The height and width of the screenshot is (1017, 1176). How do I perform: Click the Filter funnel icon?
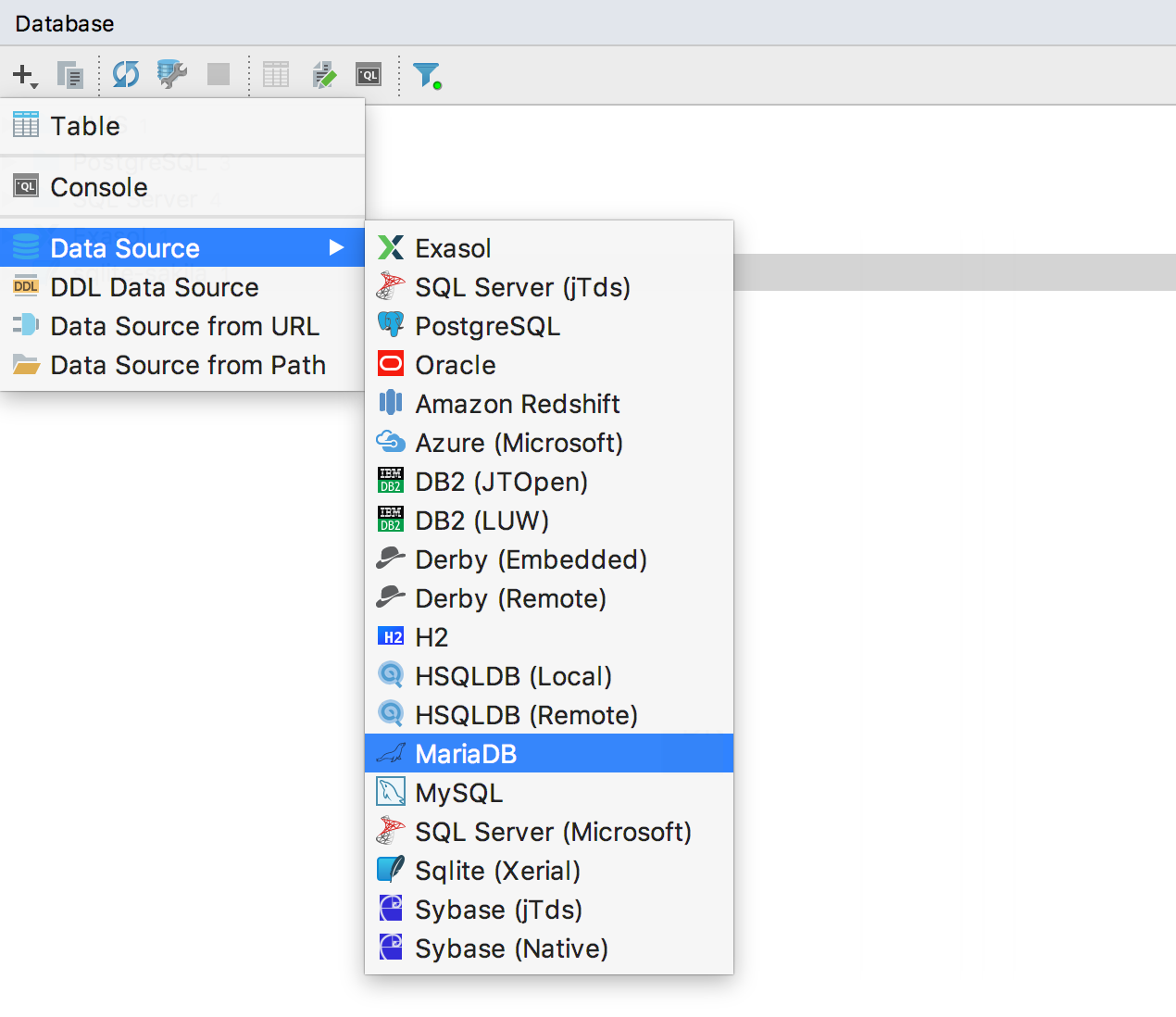coord(427,75)
